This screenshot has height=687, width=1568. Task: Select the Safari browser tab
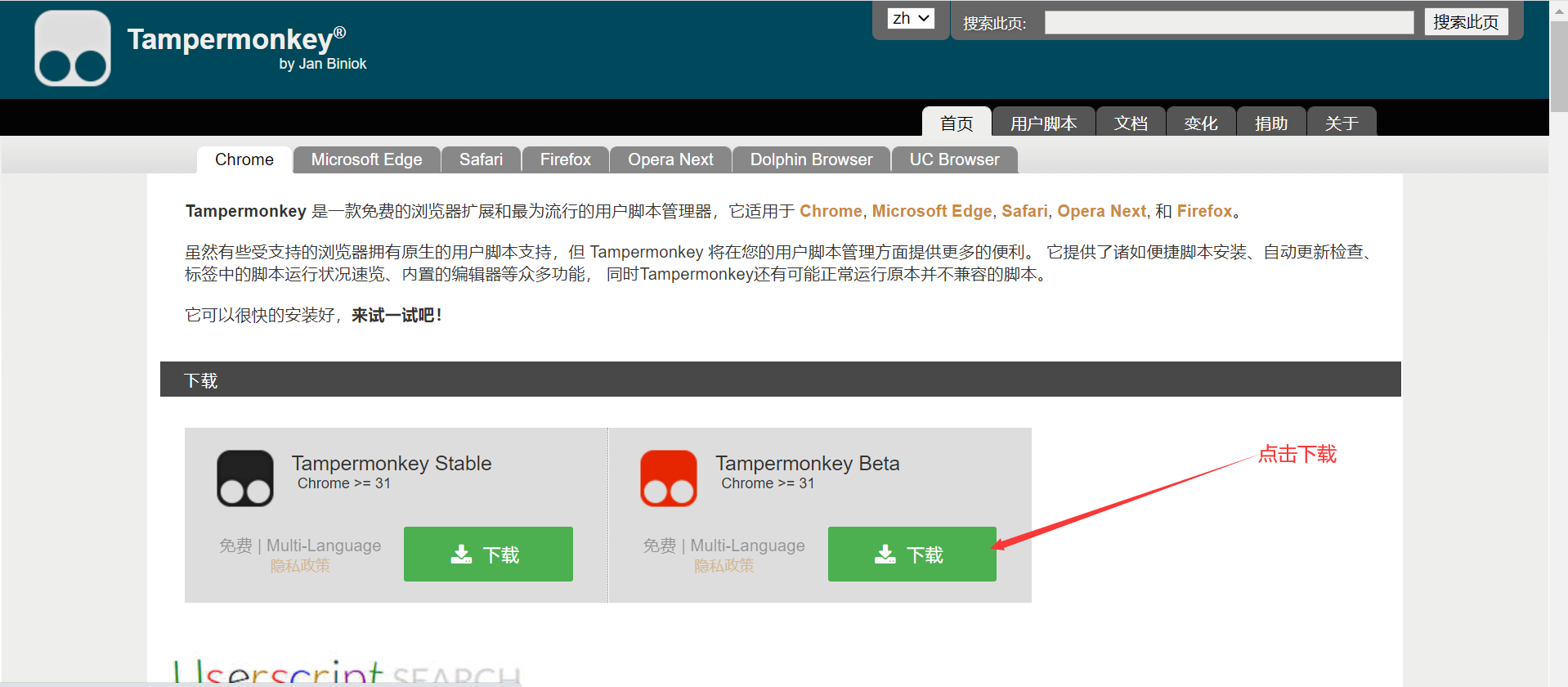tap(481, 159)
